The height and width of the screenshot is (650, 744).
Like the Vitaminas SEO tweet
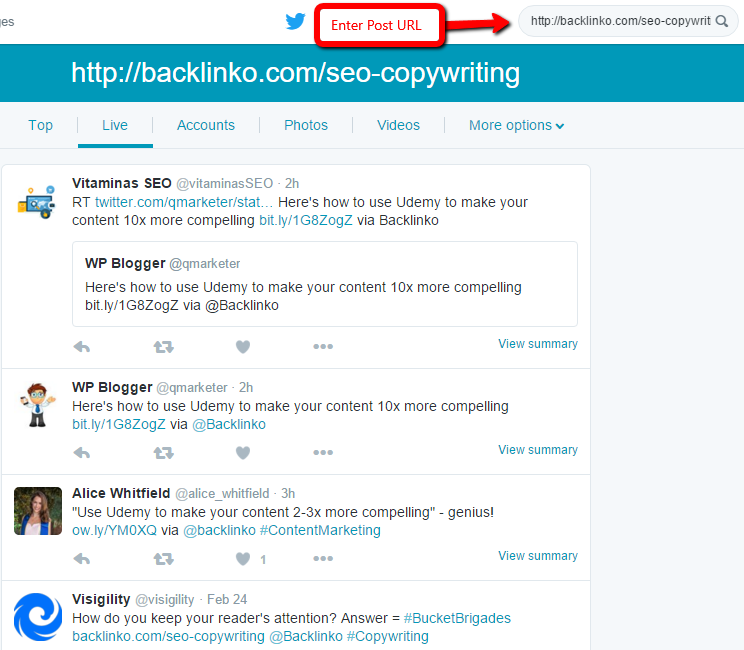pos(242,347)
